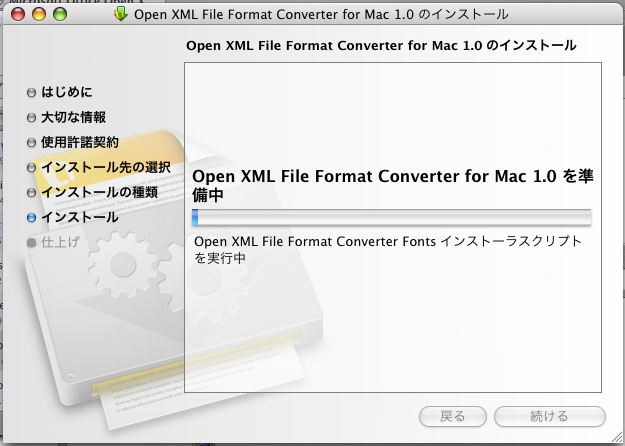Click the 続ける (Continue) button
625x446 pixels.
tap(549, 416)
